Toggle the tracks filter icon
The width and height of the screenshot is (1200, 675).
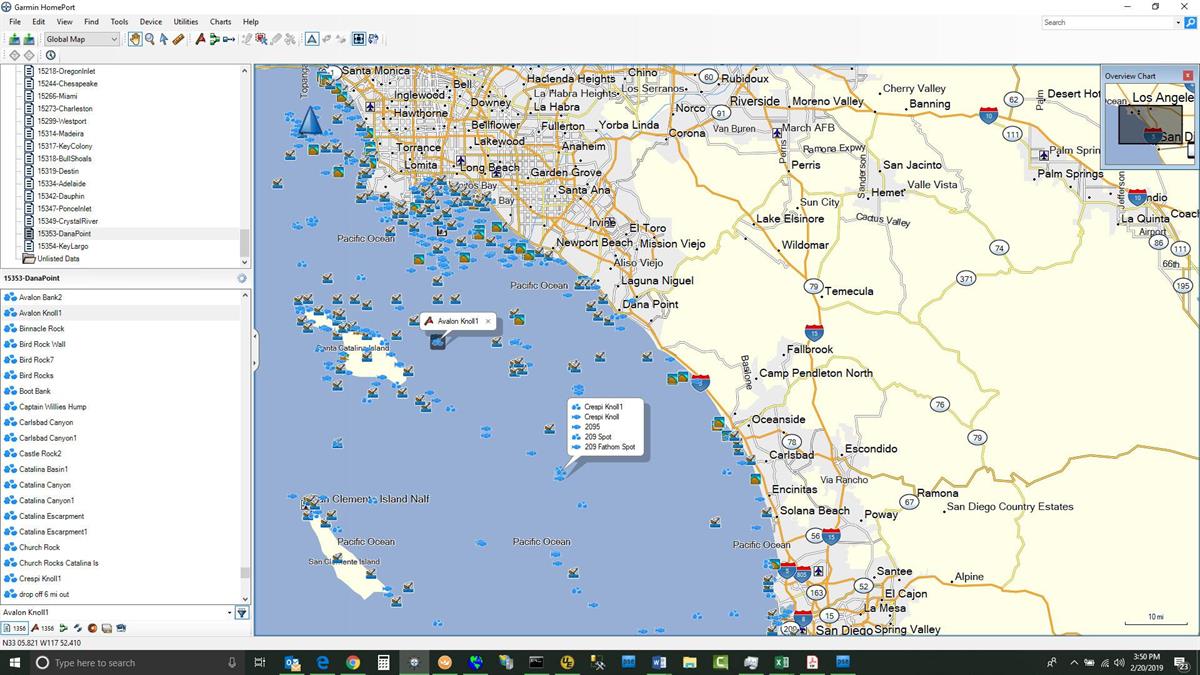[x=78, y=628]
